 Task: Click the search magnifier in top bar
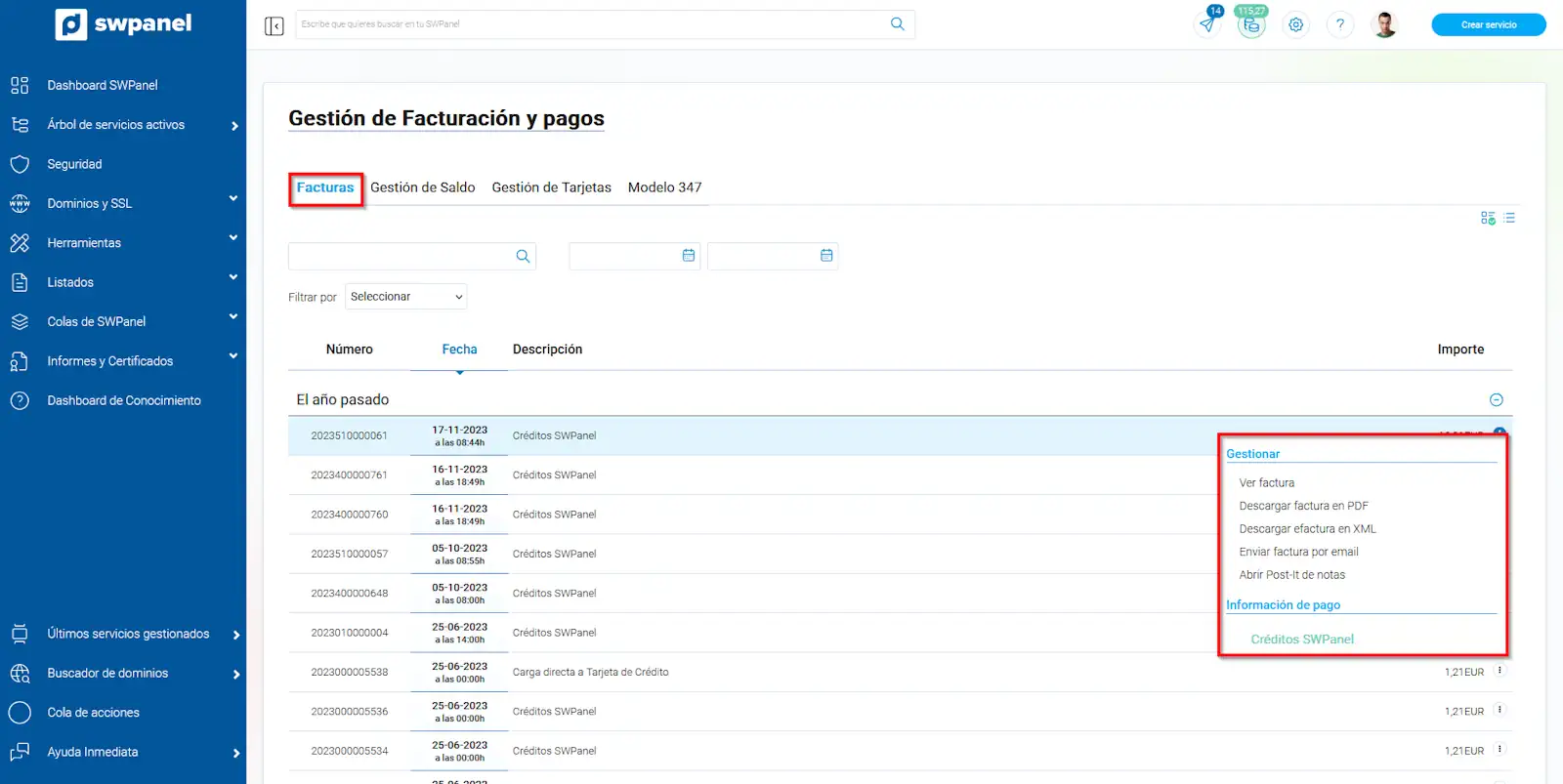click(897, 24)
